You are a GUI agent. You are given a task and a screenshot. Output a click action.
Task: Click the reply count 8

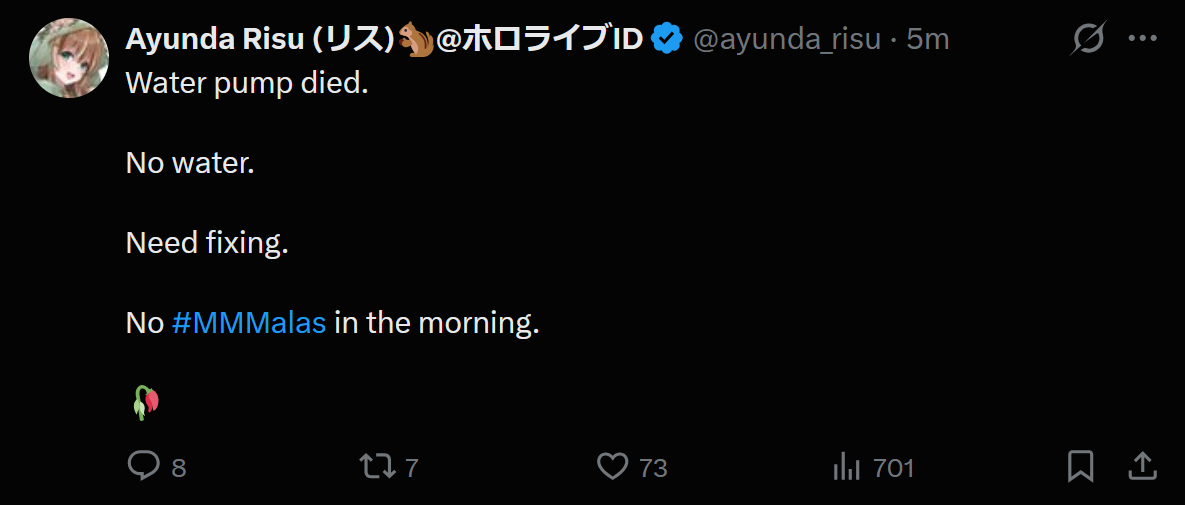coord(178,468)
